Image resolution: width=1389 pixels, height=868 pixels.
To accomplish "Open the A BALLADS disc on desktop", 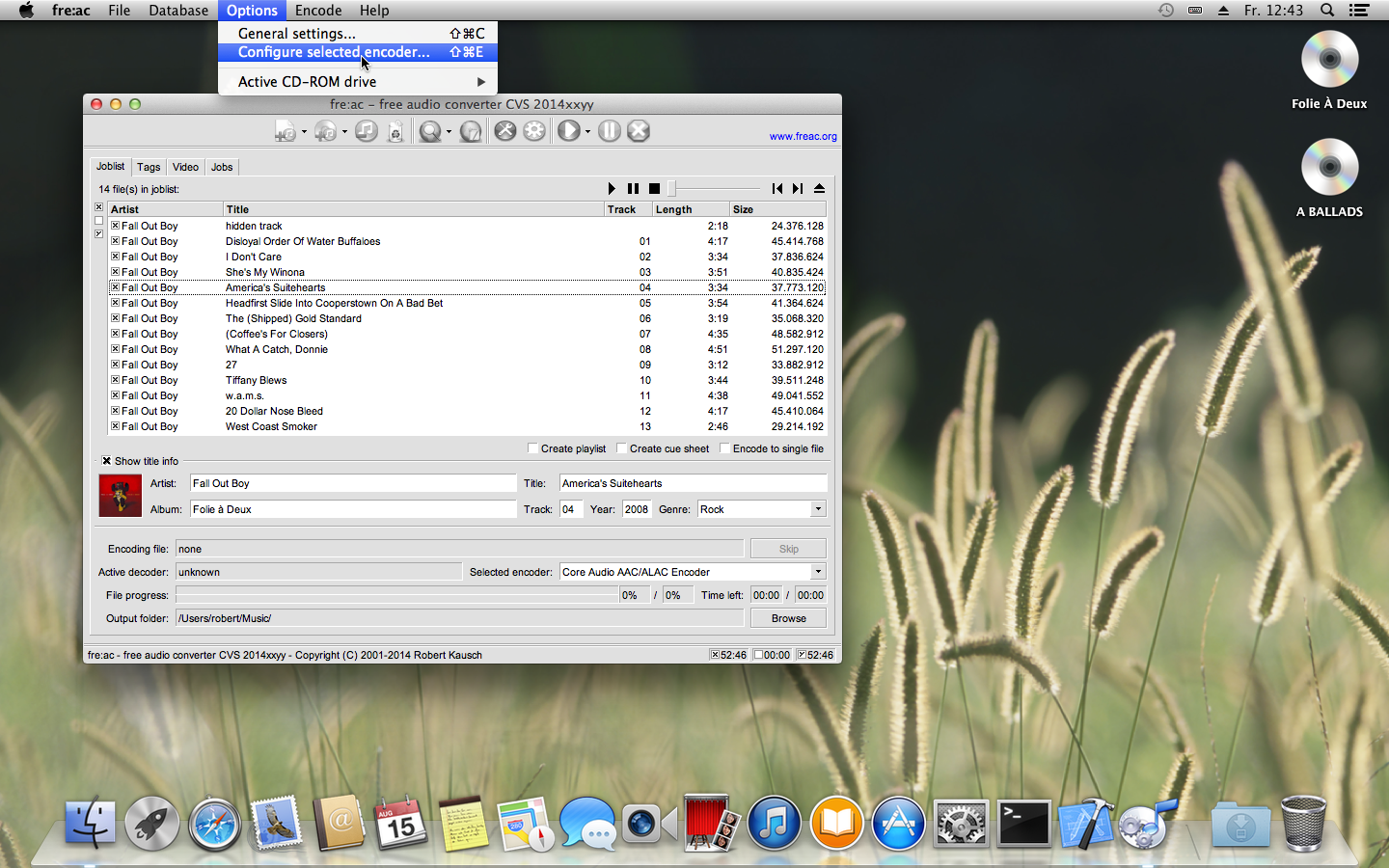I will coord(1329,168).
